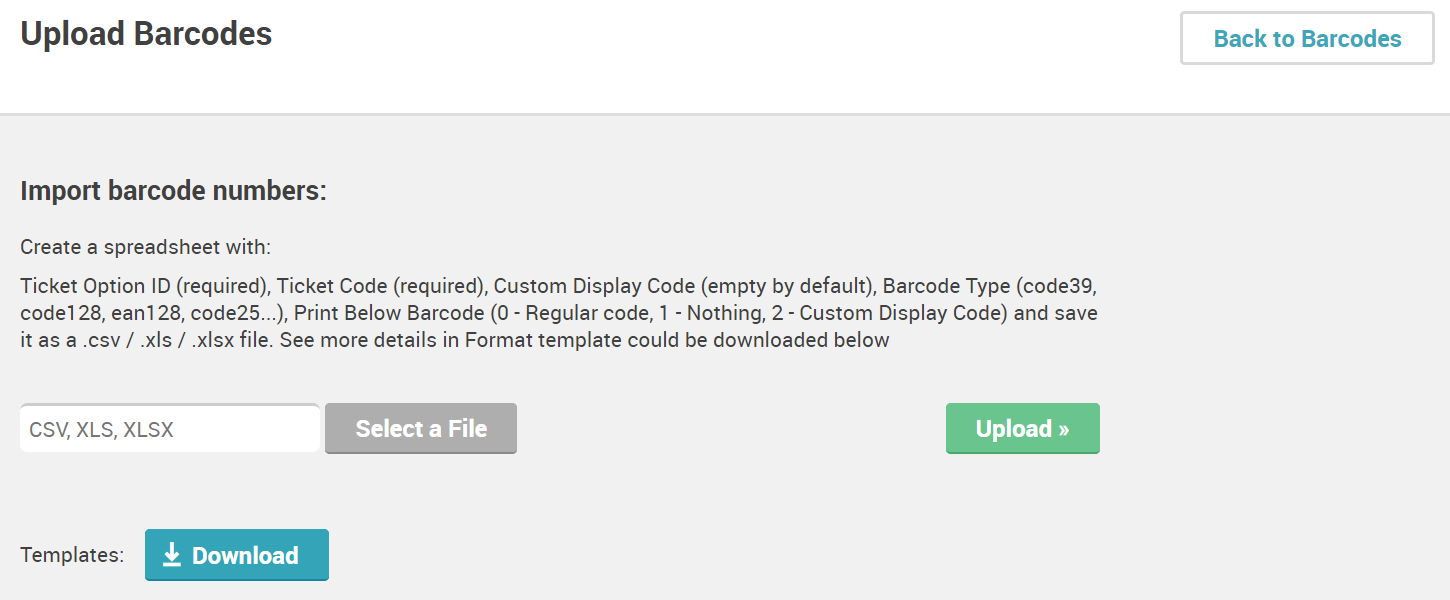Click the Barcode Type text in paragraph
Image resolution: width=1450 pixels, height=600 pixels.
tap(946, 287)
